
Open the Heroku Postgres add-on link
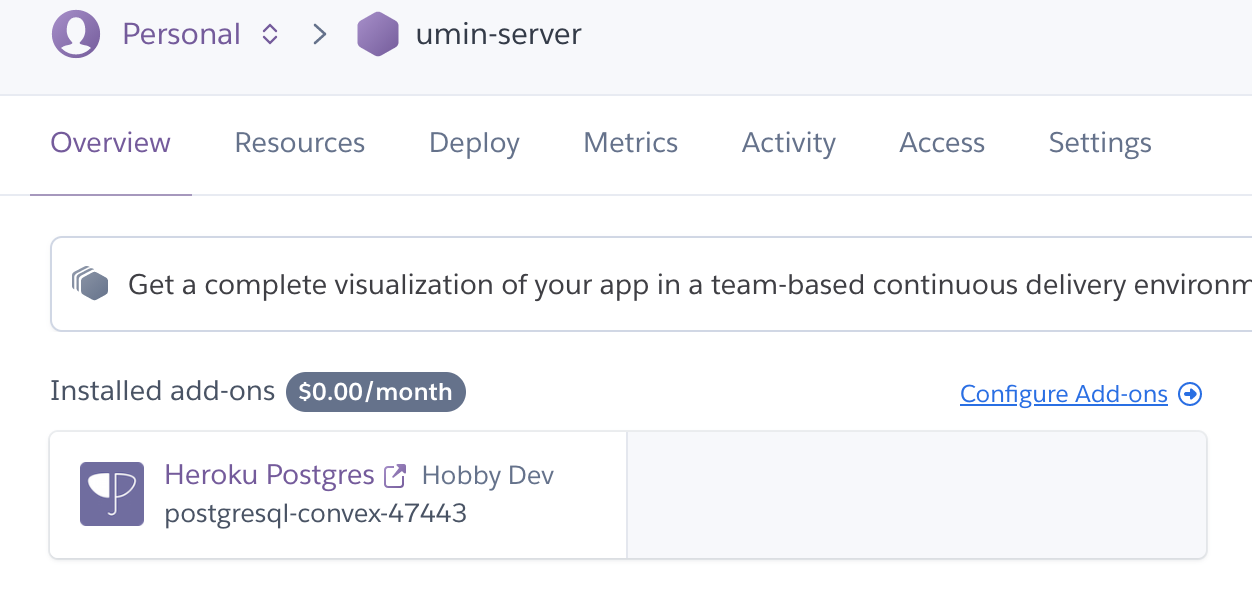269,475
